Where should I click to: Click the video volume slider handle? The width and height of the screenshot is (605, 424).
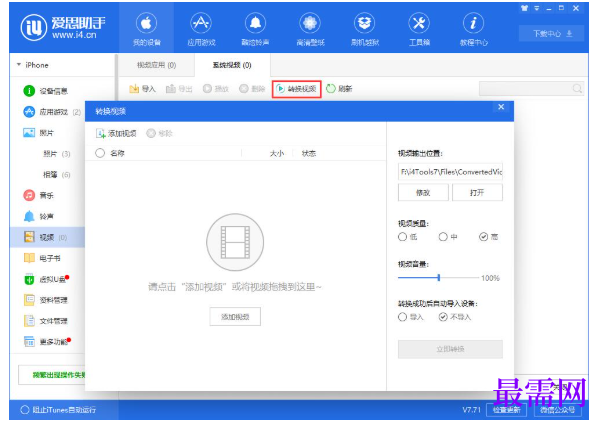pyautogui.click(x=439, y=277)
